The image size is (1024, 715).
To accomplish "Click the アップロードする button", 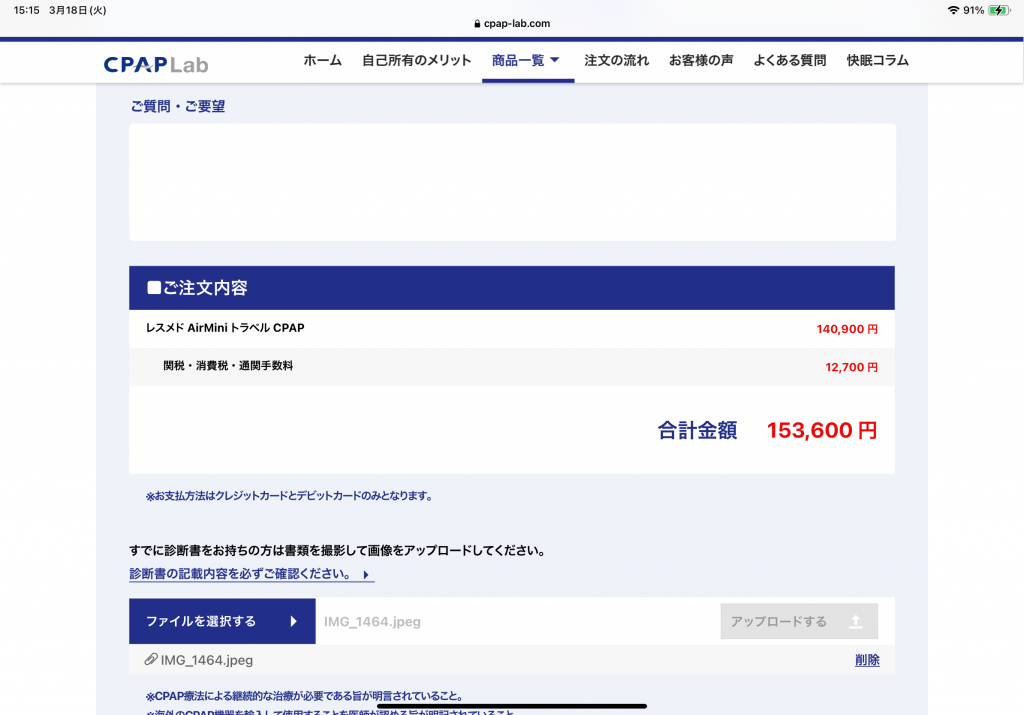I will (x=799, y=621).
